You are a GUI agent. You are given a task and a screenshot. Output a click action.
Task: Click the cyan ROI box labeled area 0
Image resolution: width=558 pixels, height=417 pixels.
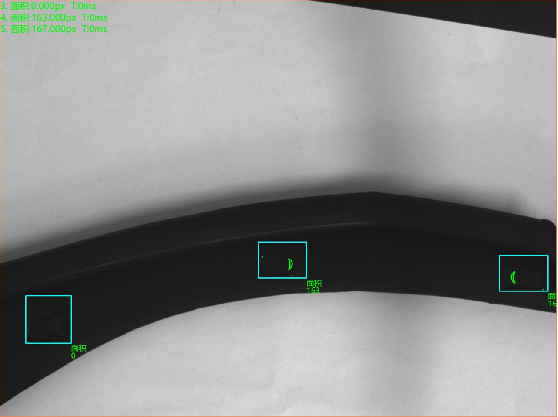(48, 320)
